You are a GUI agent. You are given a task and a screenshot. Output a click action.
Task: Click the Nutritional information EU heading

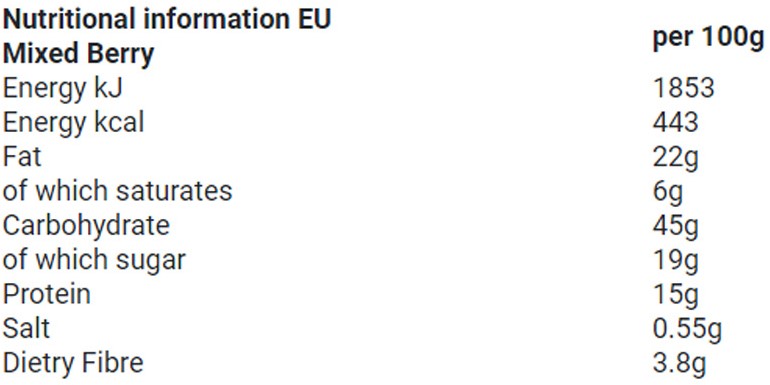pos(167,20)
